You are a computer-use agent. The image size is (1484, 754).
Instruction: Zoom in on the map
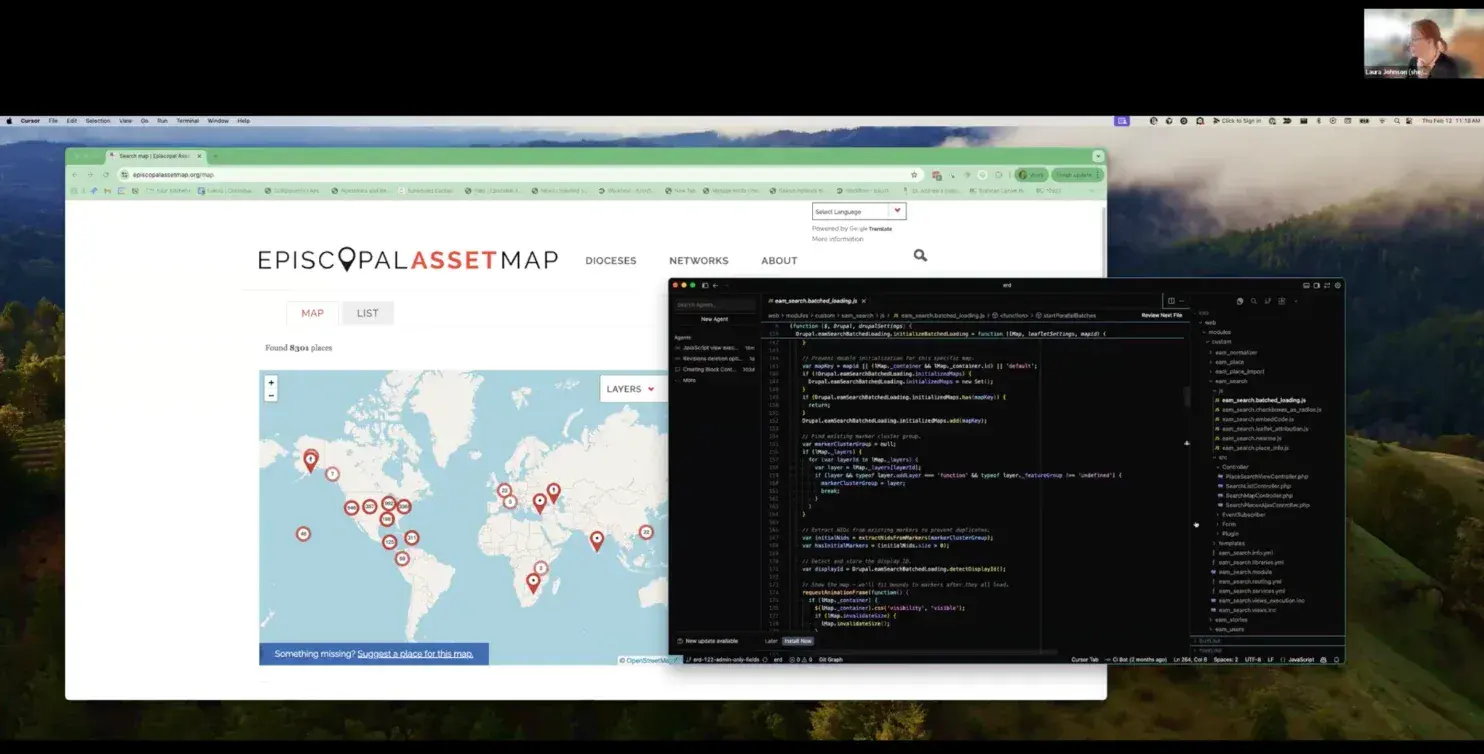271,383
